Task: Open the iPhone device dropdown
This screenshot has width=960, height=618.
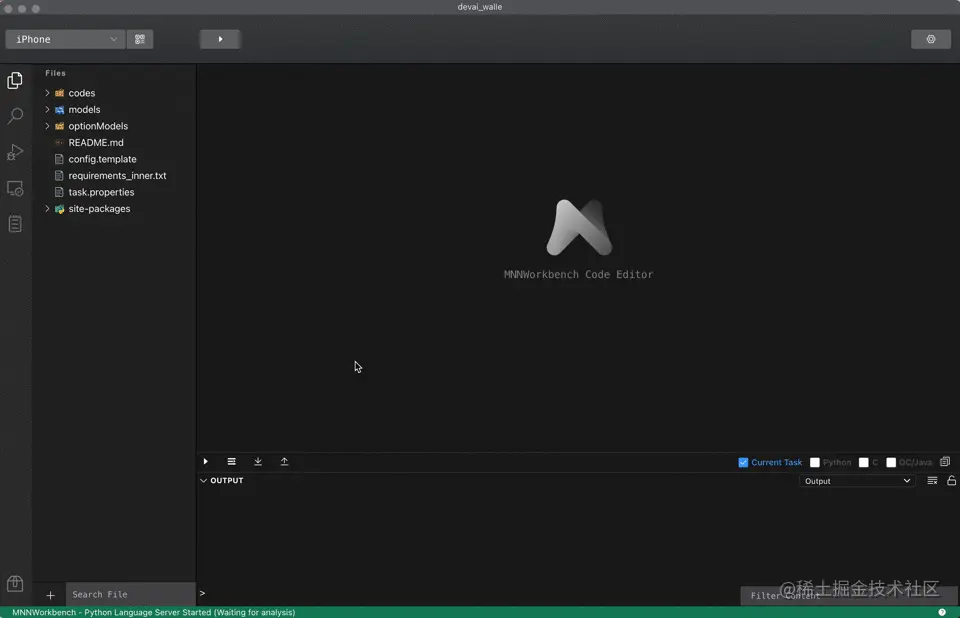Action: coord(65,39)
